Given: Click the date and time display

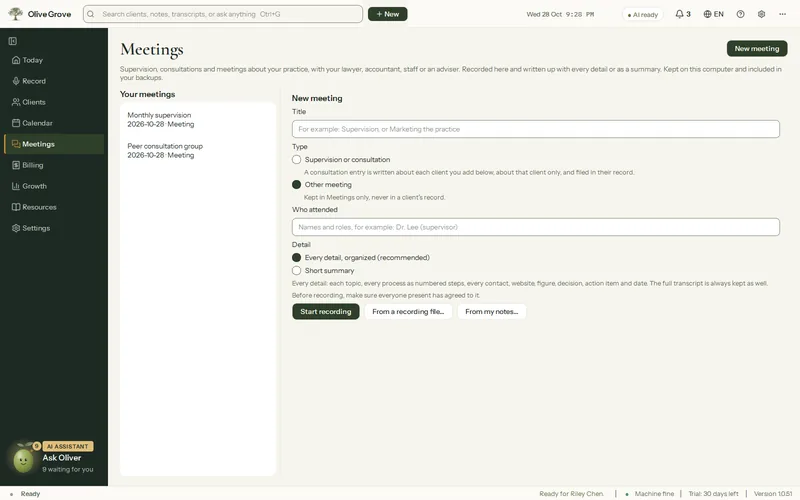Looking at the screenshot, I should tap(560, 14).
